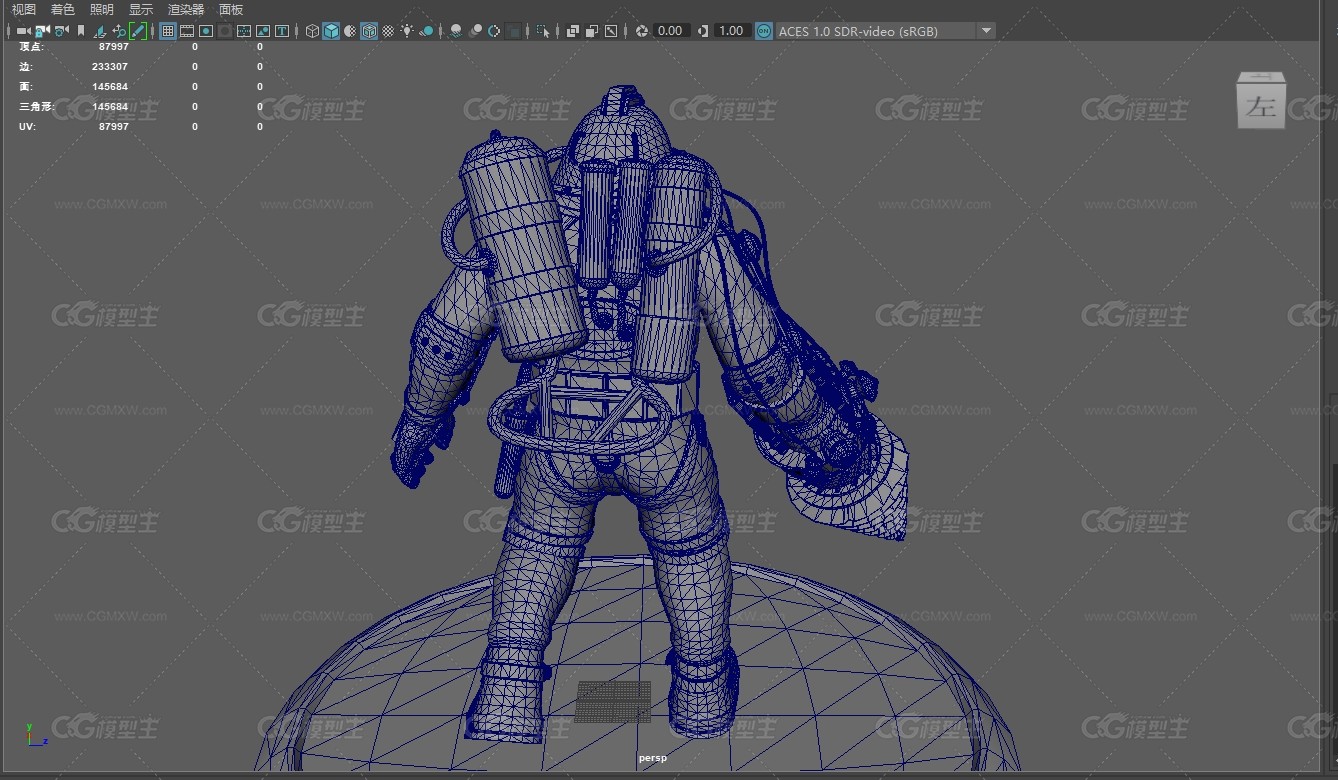Click Use All Lights bulb icon
Viewport: 1338px width, 780px height.
(x=407, y=31)
